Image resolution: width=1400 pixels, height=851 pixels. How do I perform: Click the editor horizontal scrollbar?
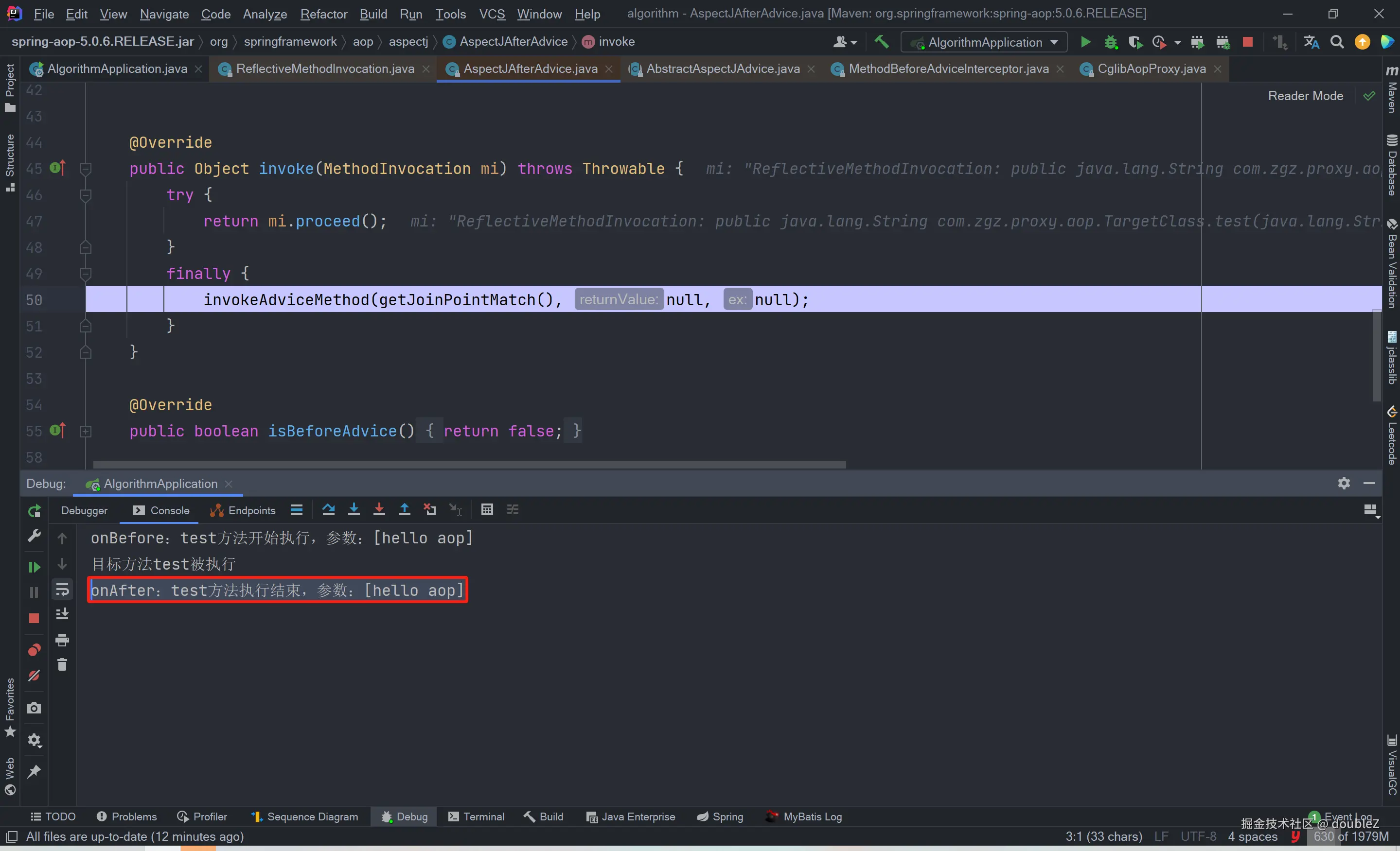pyautogui.click(x=469, y=465)
